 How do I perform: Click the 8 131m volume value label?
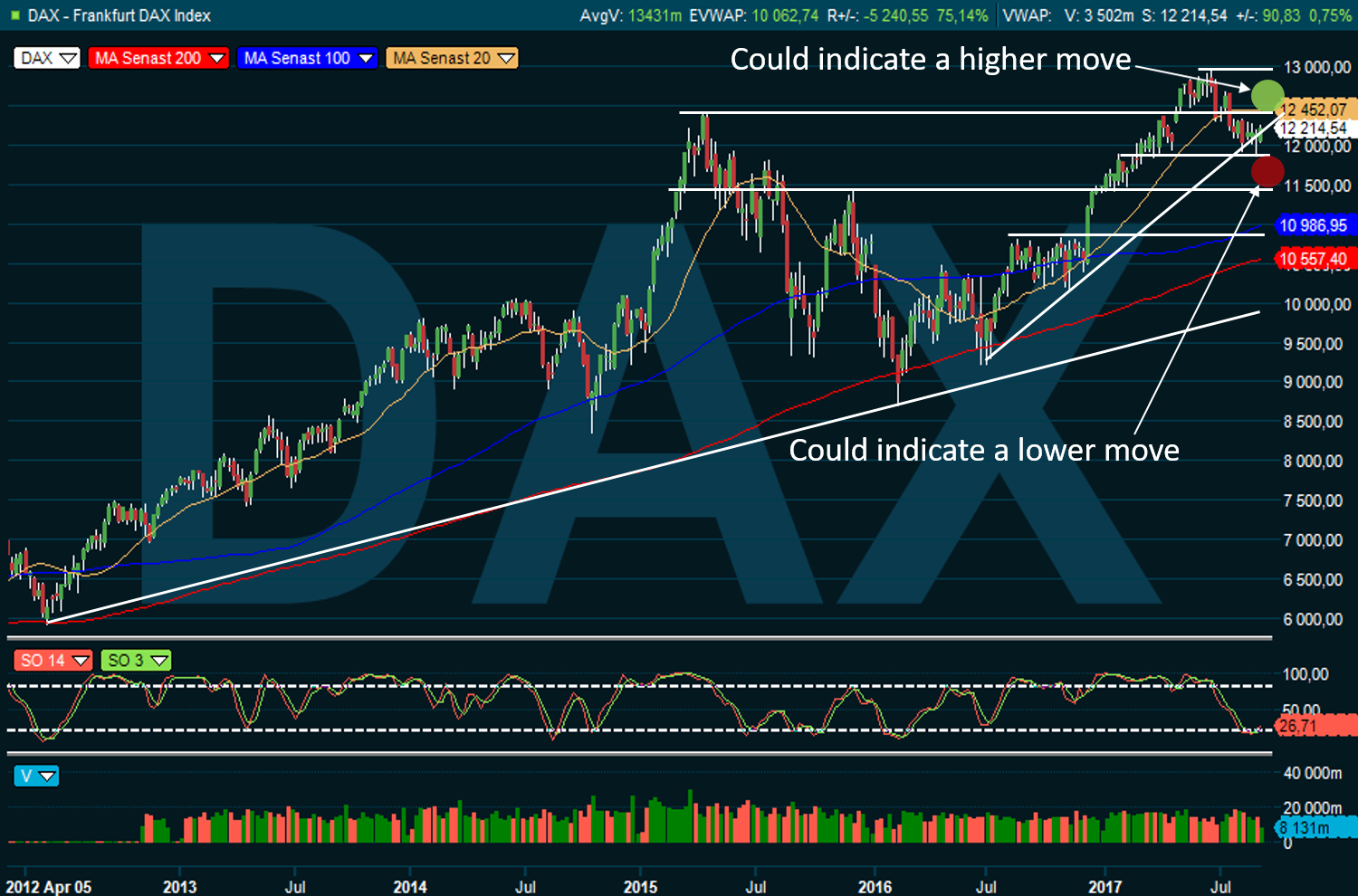click(x=1305, y=828)
